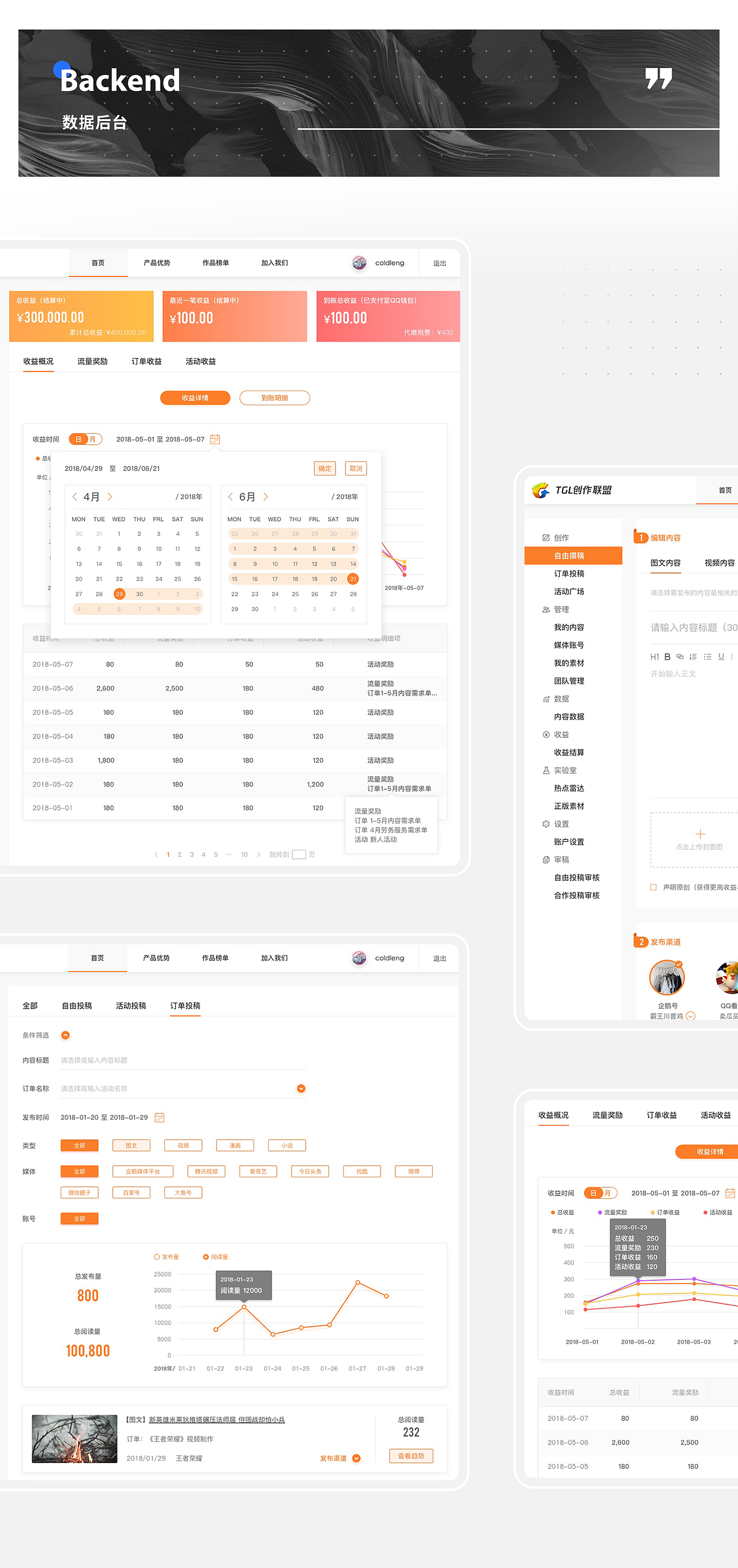738x1568 pixels.
Task: Go to page 3 in pagination
Action: 191,854
